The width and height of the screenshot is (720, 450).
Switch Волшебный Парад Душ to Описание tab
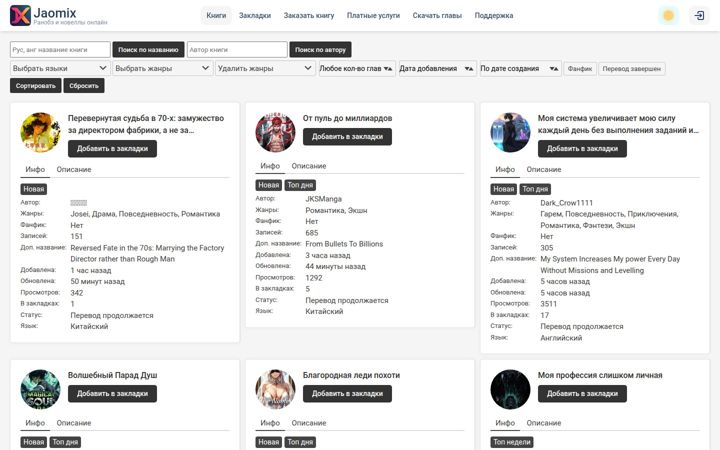click(x=74, y=423)
